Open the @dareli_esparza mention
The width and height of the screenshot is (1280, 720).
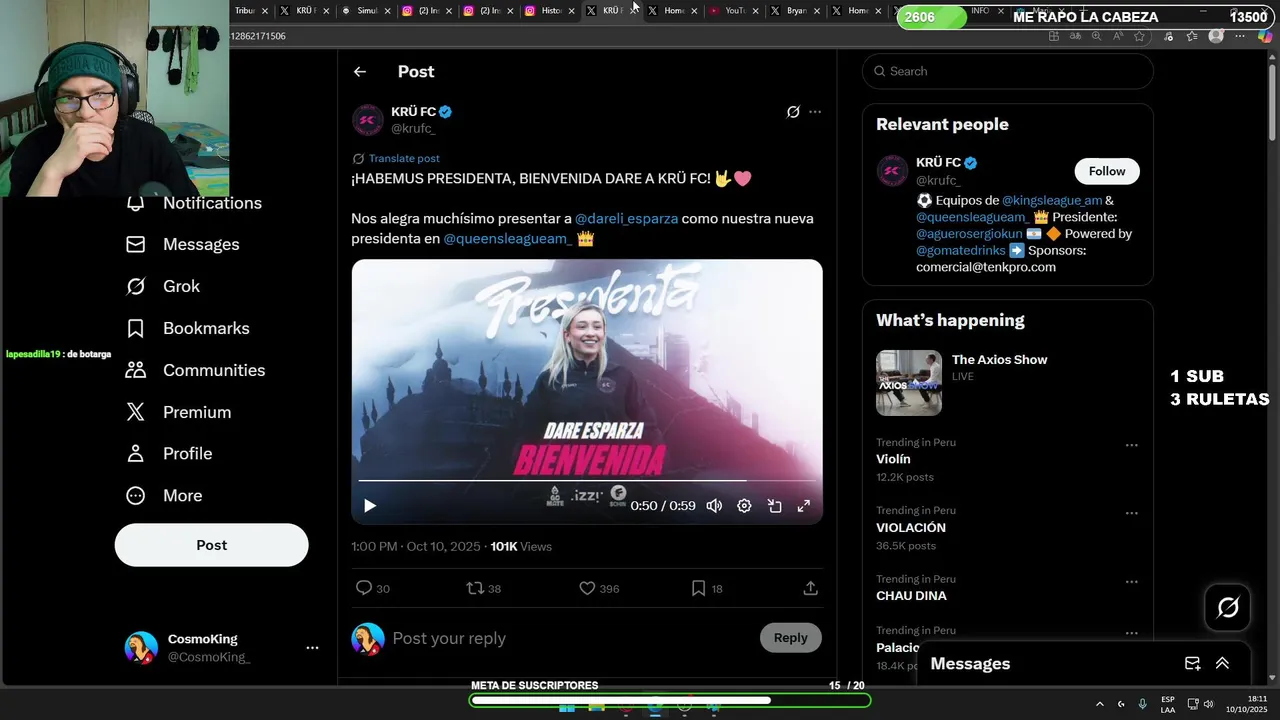tap(626, 218)
